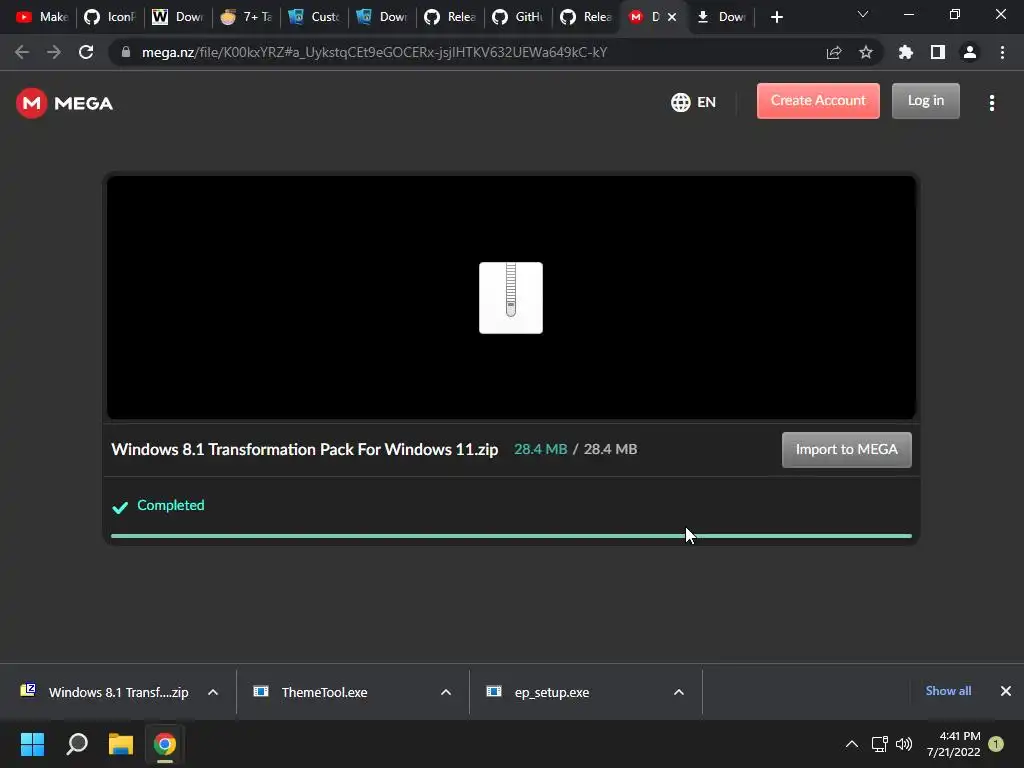Open MEGA page three-dot menu
Viewport: 1024px width, 768px height.
(x=991, y=103)
